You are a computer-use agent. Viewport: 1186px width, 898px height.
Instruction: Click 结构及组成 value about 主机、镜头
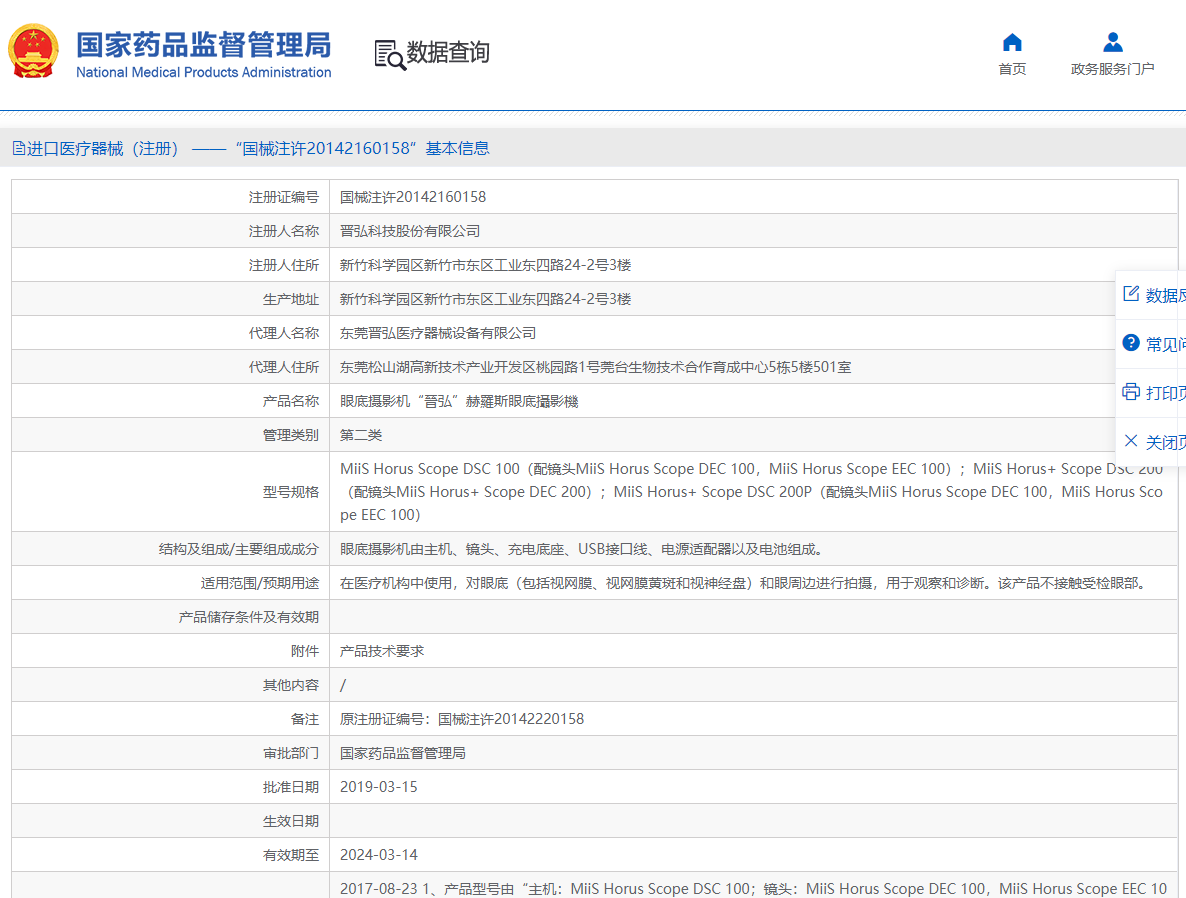point(582,549)
